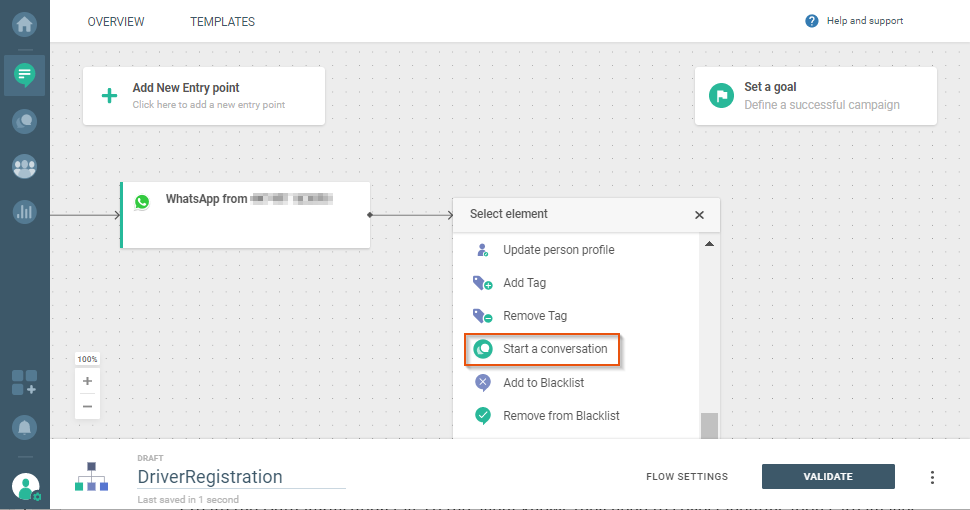
Task: Click the VALIDATE button
Action: [x=828, y=477]
